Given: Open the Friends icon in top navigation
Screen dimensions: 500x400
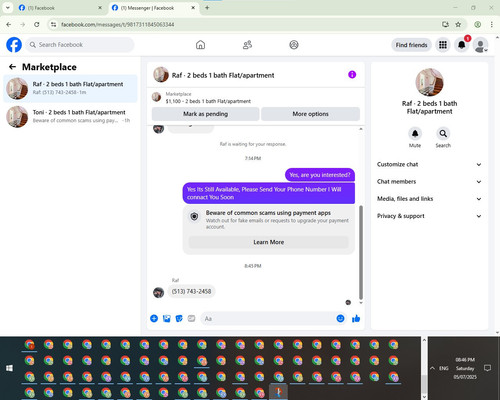Looking at the screenshot, I should (247, 45).
